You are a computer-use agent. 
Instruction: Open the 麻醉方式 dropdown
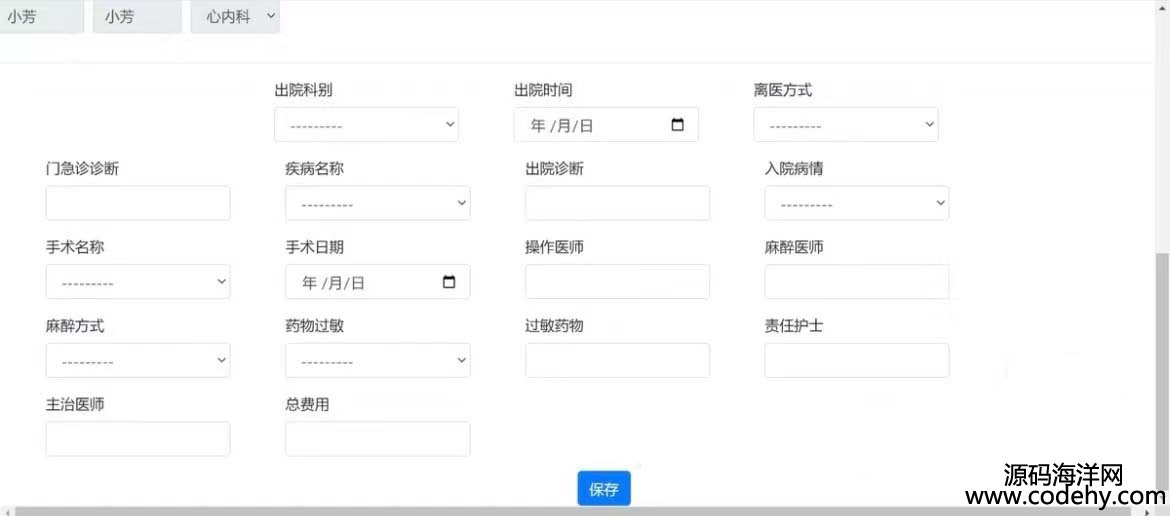coord(138,360)
